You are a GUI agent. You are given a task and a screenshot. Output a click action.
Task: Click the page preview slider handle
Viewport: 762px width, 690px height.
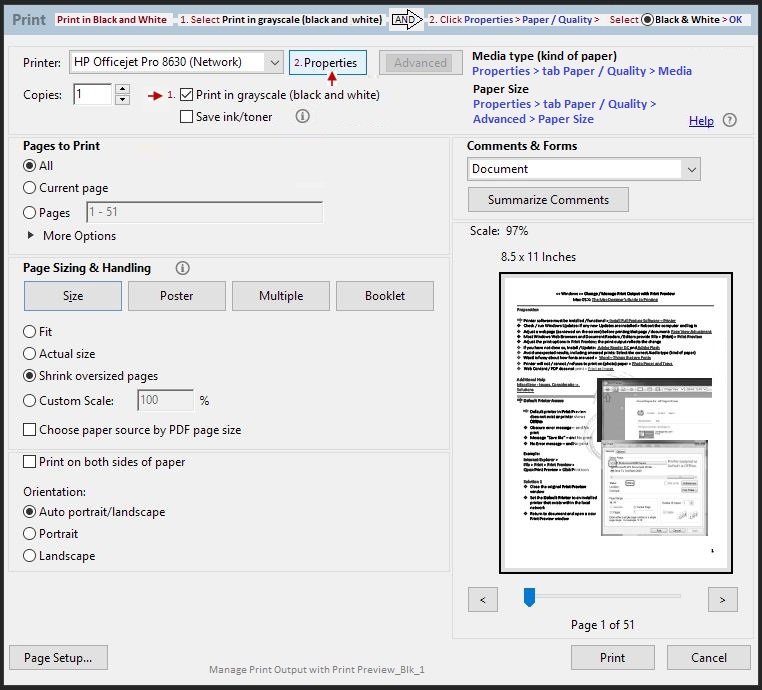pyautogui.click(x=529, y=597)
